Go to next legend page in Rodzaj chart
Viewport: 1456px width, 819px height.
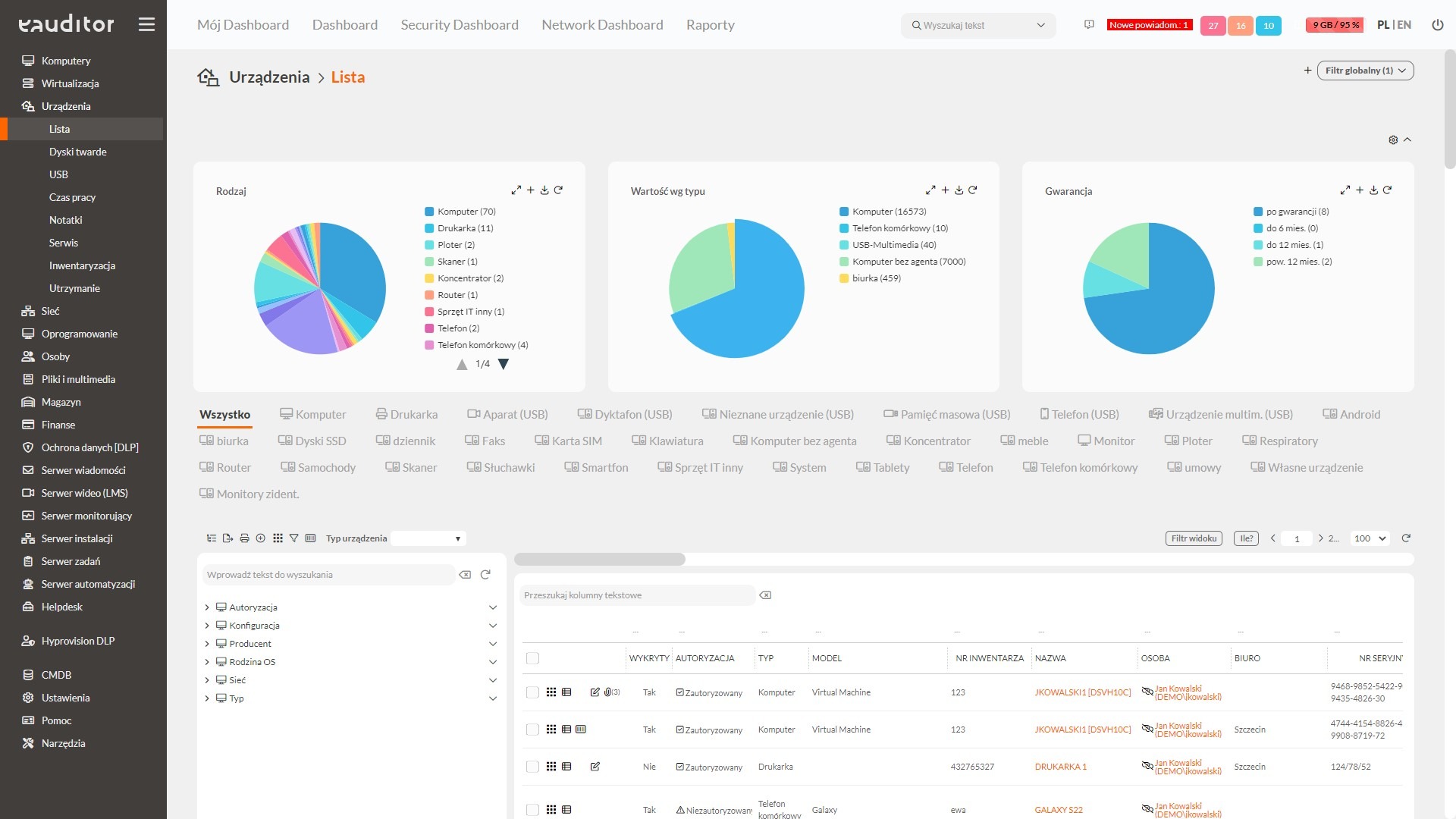point(503,365)
